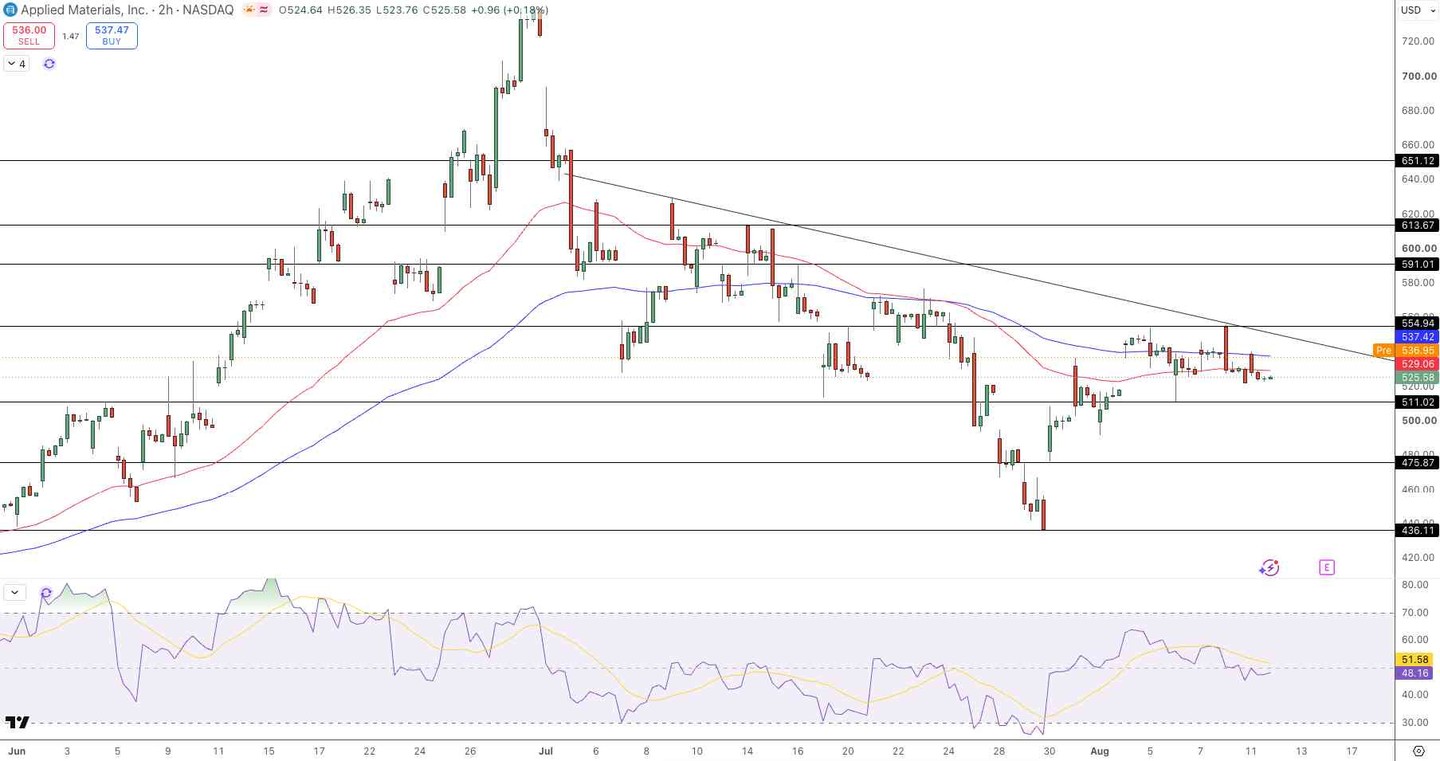Click the red 529.06 moving average label
The image size is (1440, 761).
[1418, 364]
